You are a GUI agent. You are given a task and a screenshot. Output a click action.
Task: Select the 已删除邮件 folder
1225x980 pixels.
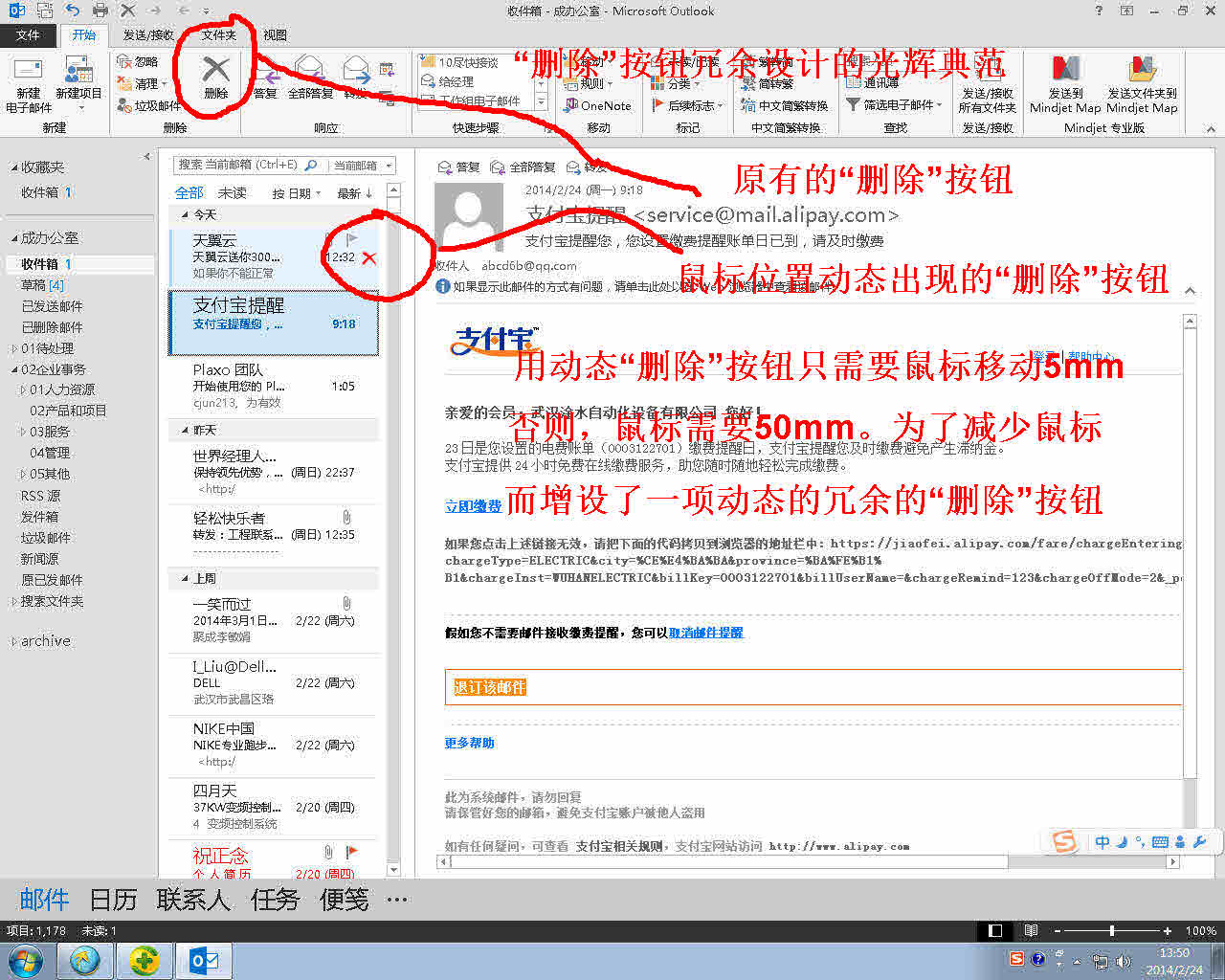(52, 327)
